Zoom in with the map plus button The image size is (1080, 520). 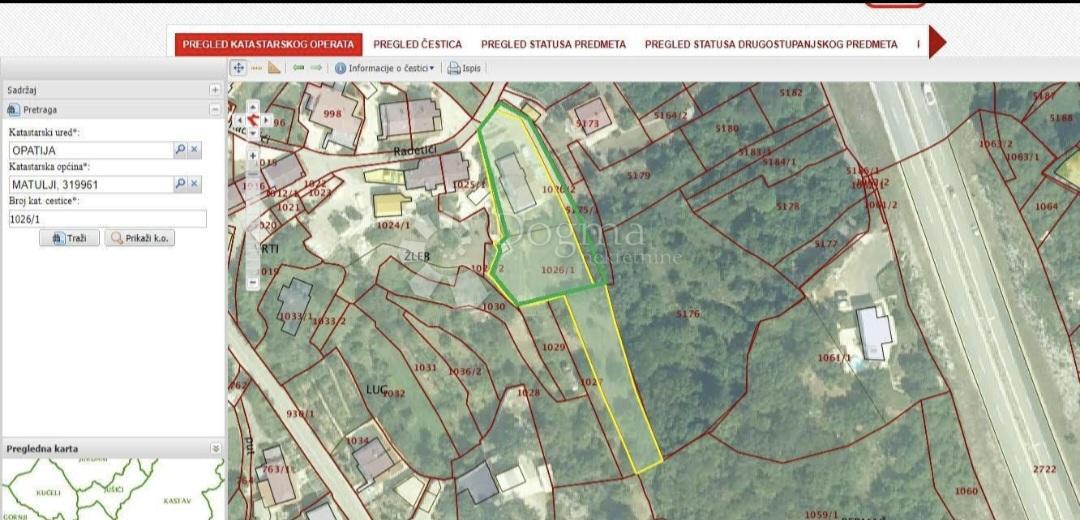pyautogui.click(x=253, y=156)
